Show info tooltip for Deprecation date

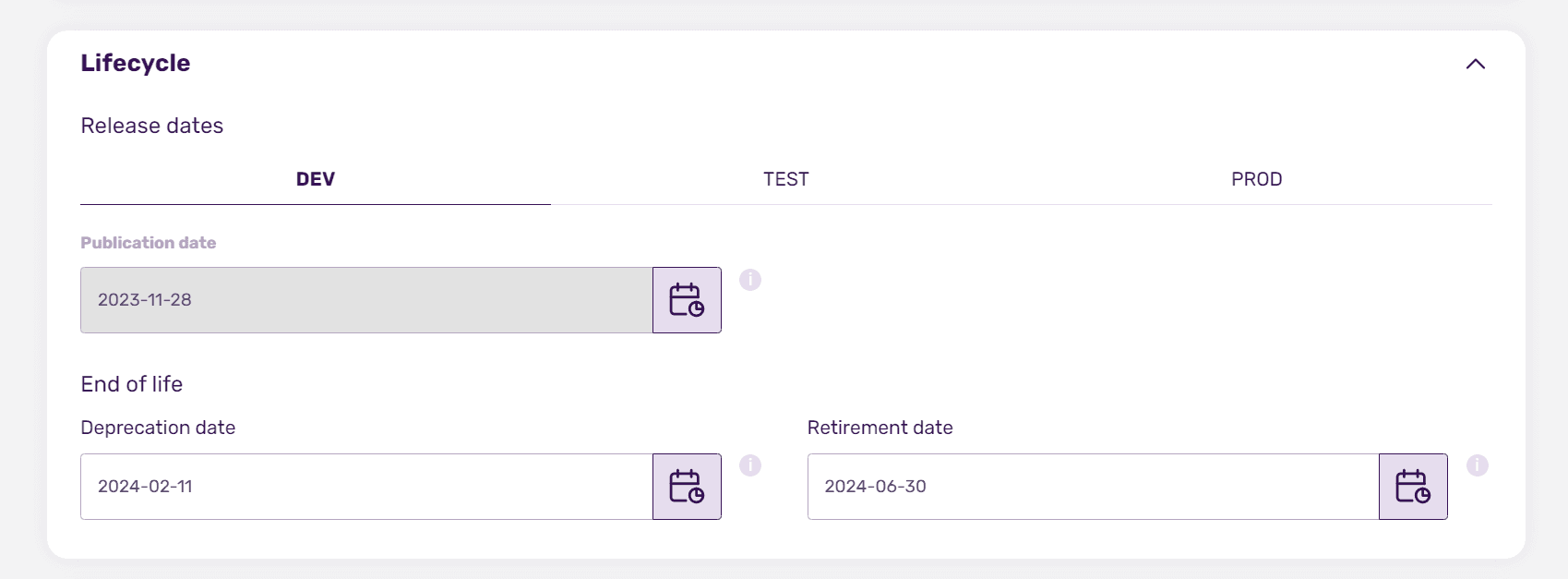pyautogui.click(x=750, y=465)
